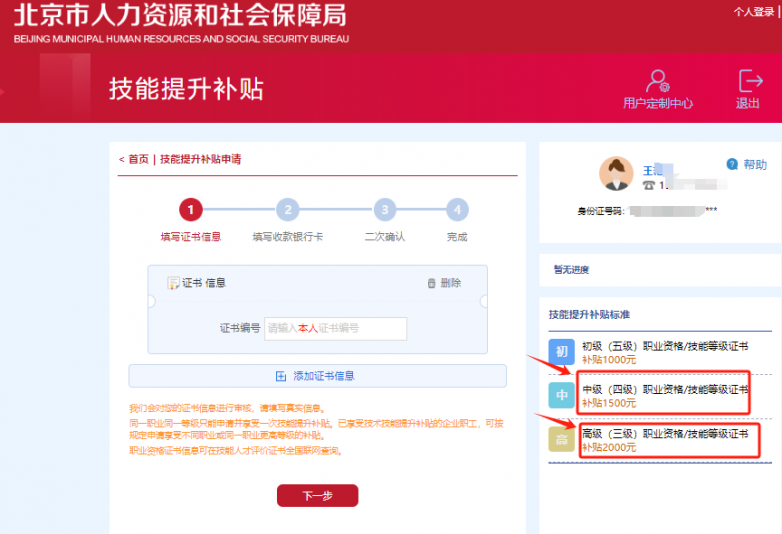Click the 退出 logout icon
The width and height of the screenshot is (782, 534).
point(749,81)
